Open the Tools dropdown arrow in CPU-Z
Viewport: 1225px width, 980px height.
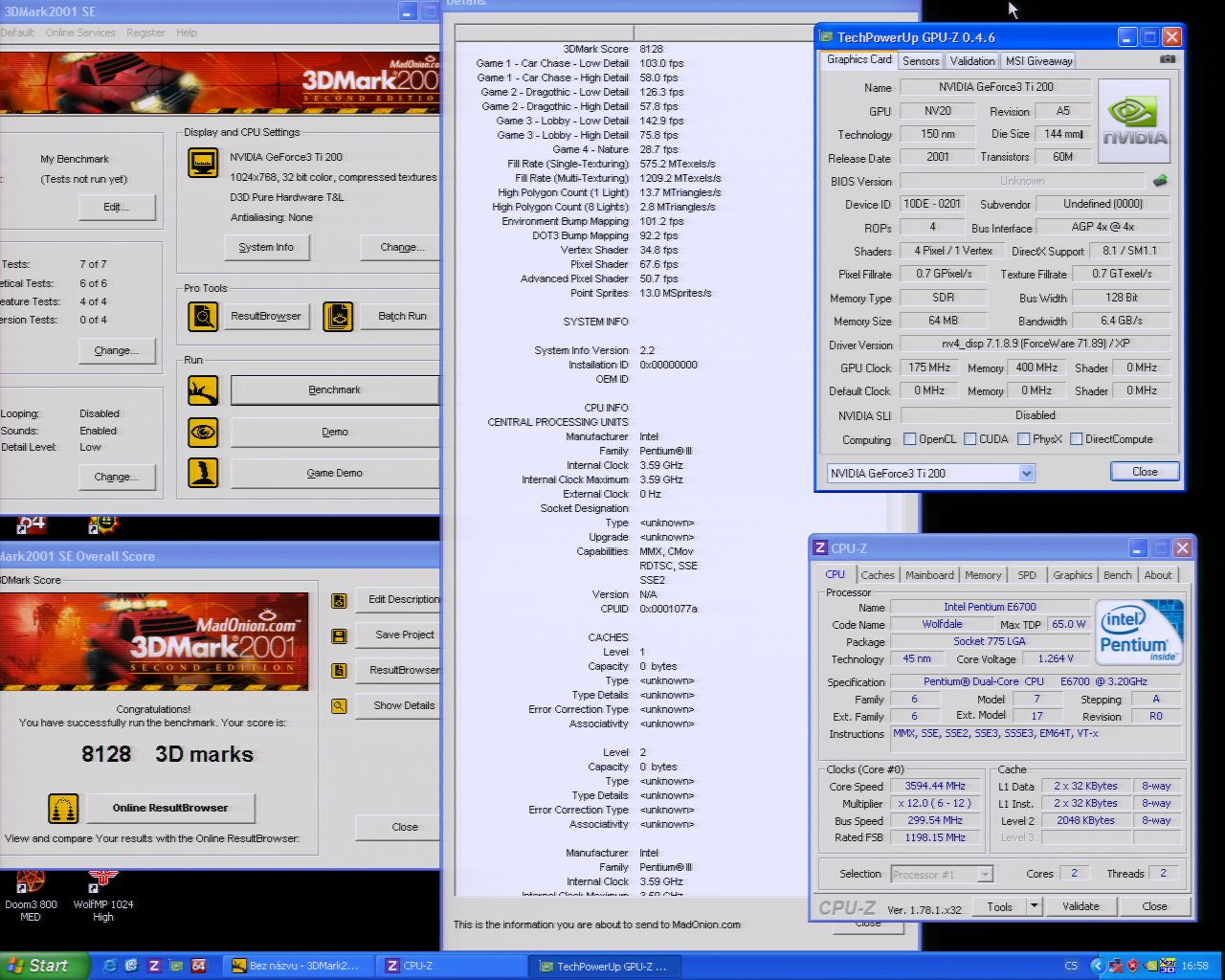pos(1034,906)
